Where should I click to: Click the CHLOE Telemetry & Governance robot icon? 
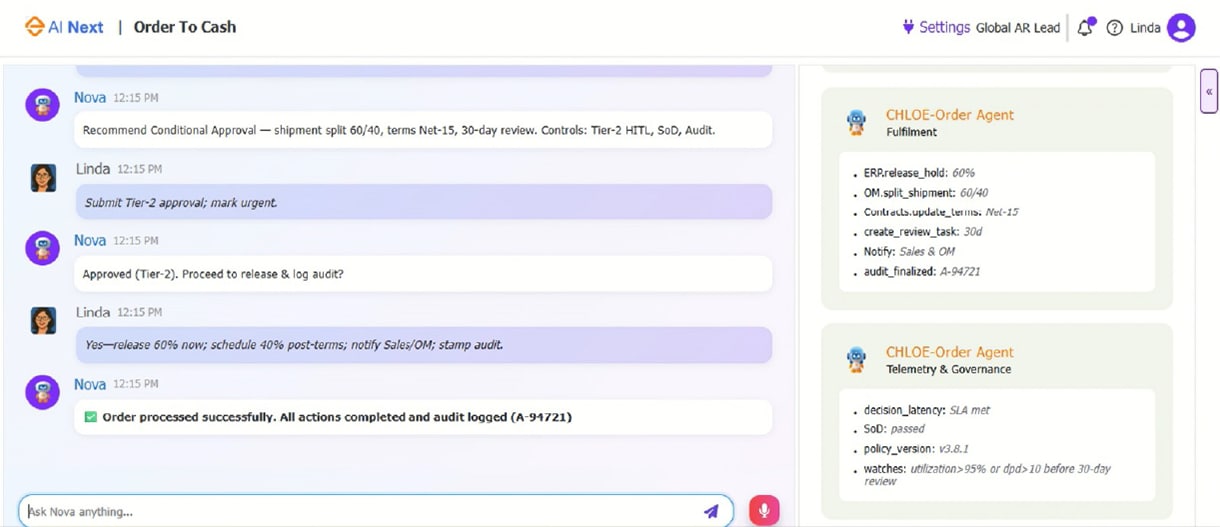coord(855,360)
